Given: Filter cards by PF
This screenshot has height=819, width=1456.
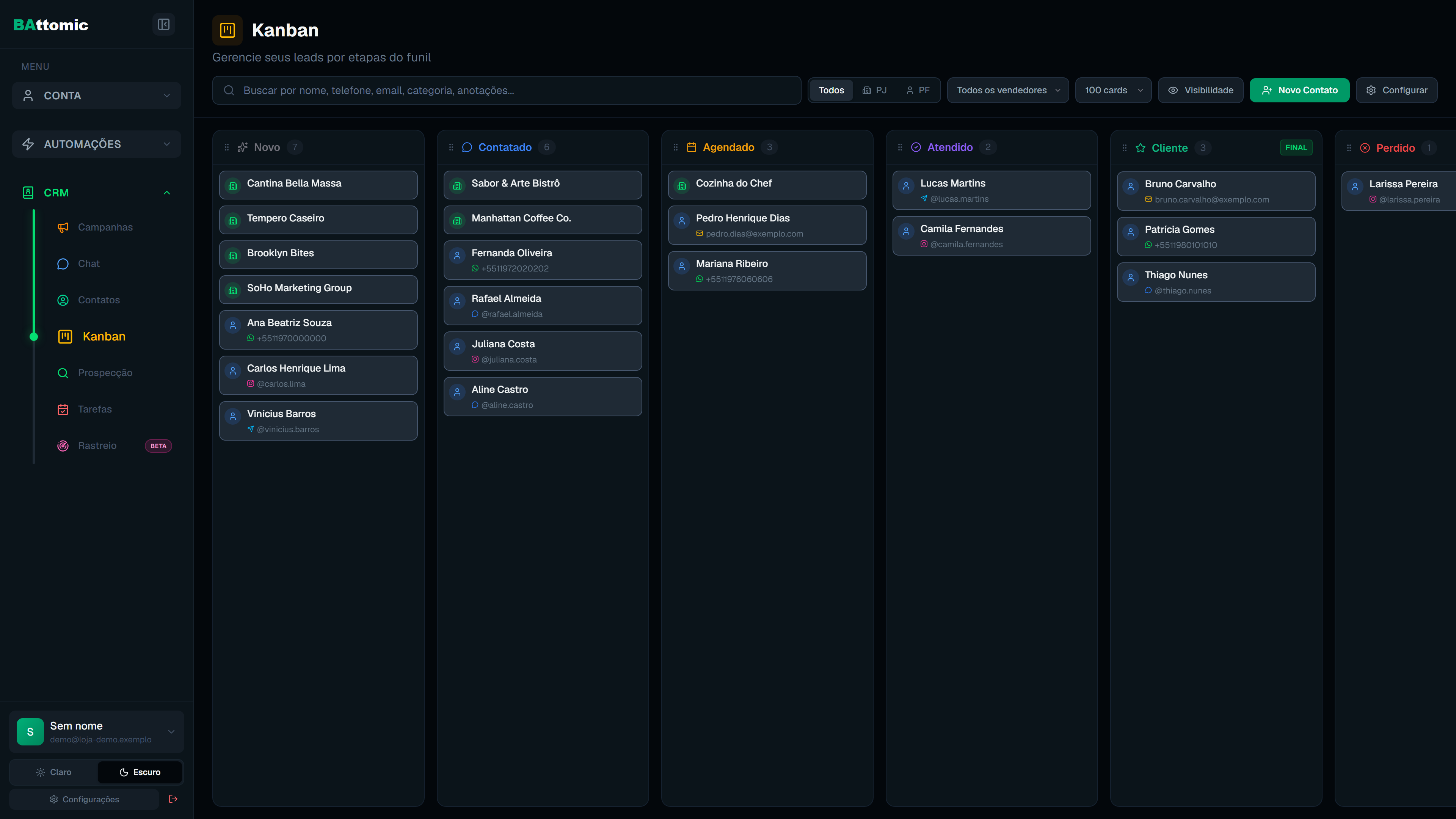Looking at the screenshot, I should 918,91.
